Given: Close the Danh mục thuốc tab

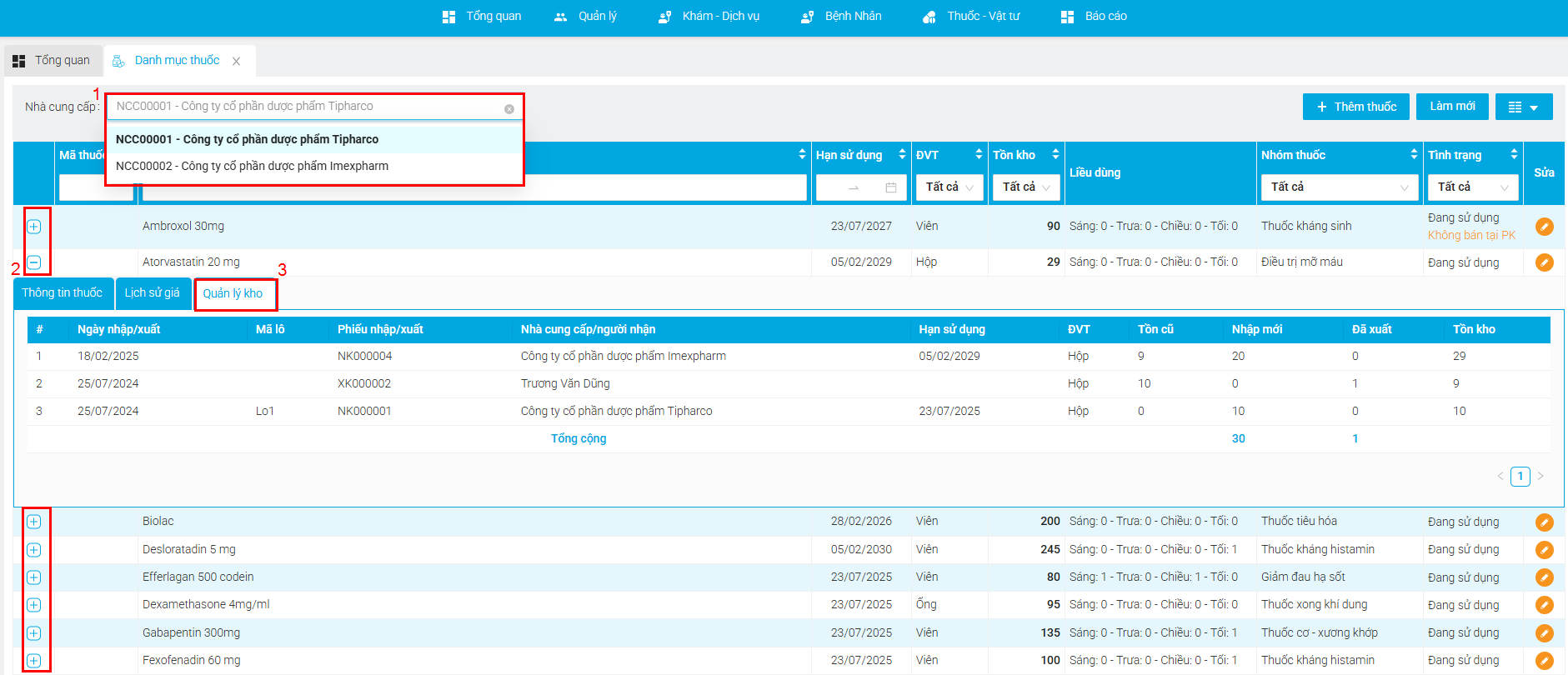Looking at the screenshot, I should click(x=237, y=61).
